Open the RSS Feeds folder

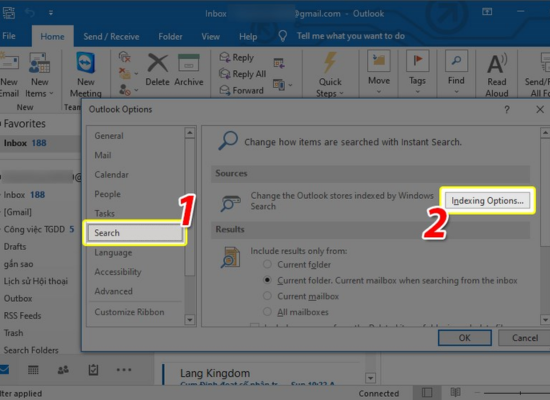22,315
